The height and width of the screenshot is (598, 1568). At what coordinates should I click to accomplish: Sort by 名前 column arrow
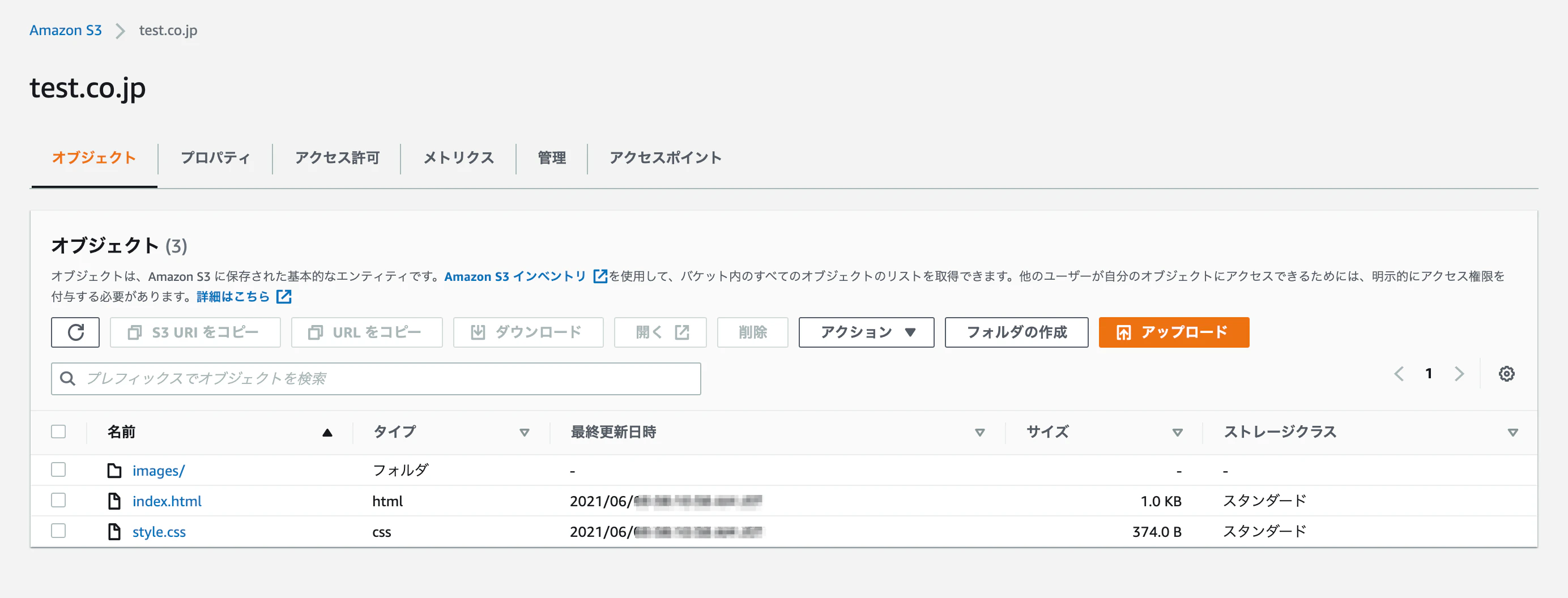tap(327, 433)
